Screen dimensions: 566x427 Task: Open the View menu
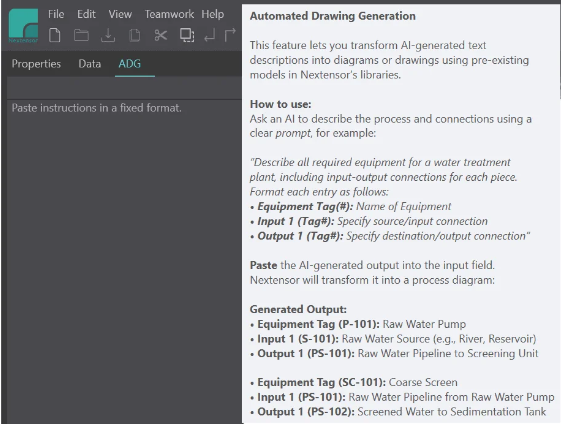pos(120,14)
